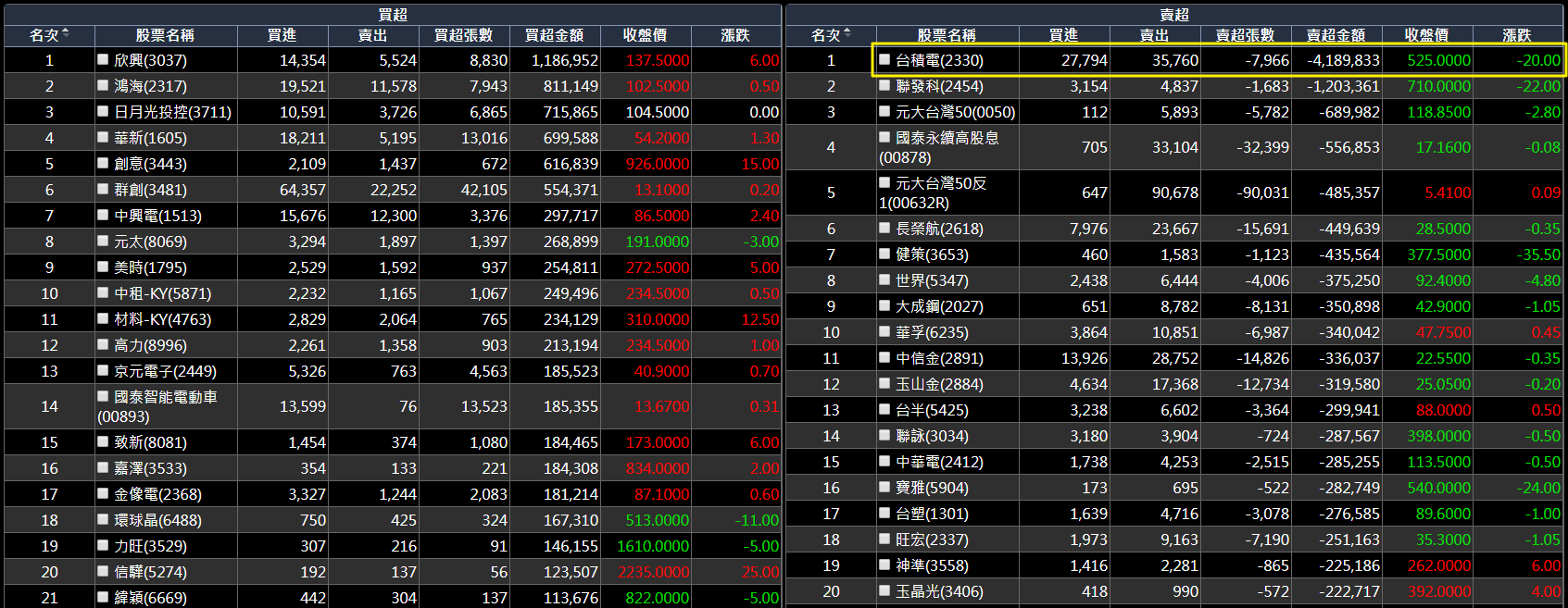
Task: Tick the checkbox beside 欣興(3037)
Action: 103,59
